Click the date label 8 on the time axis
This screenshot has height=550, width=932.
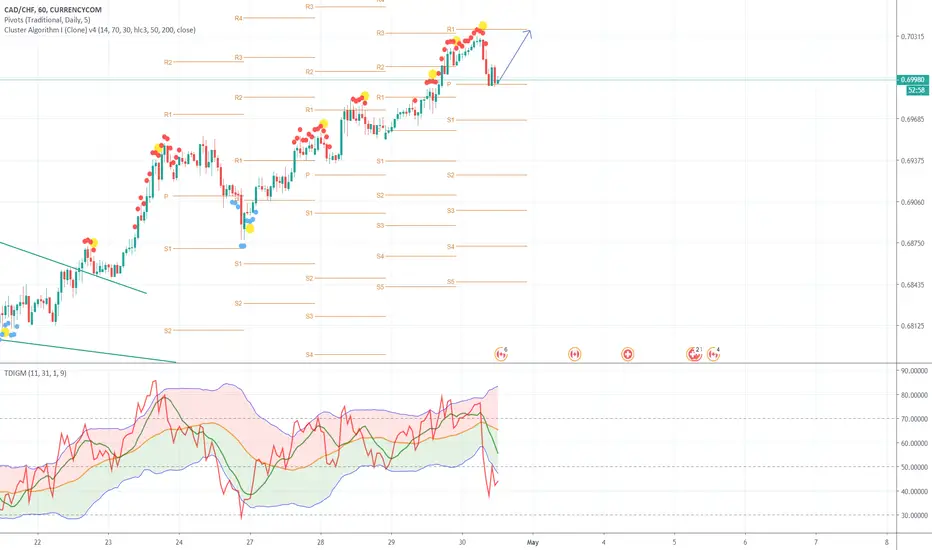click(x=886, y=542)
